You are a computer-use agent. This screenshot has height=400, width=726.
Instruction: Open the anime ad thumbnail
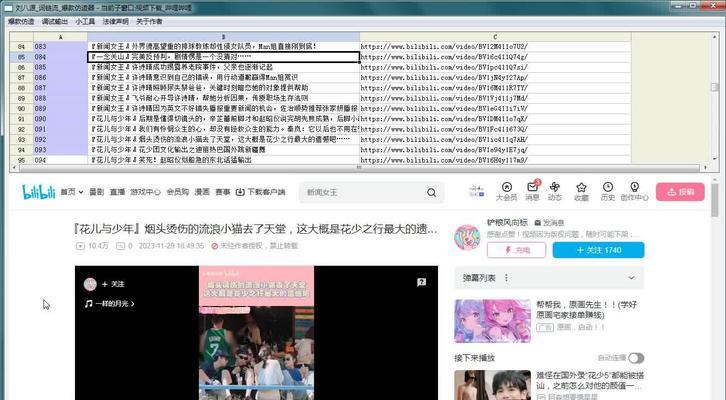[x=492, y=321]
